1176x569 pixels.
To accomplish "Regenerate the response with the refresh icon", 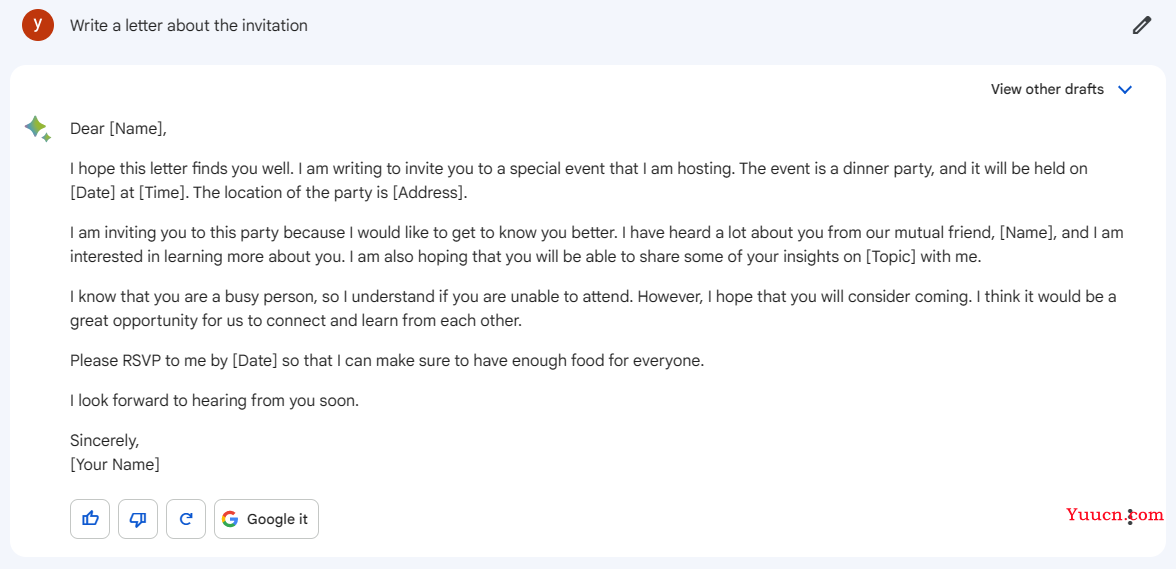I will pyautogui.click(x=186, y=519).
